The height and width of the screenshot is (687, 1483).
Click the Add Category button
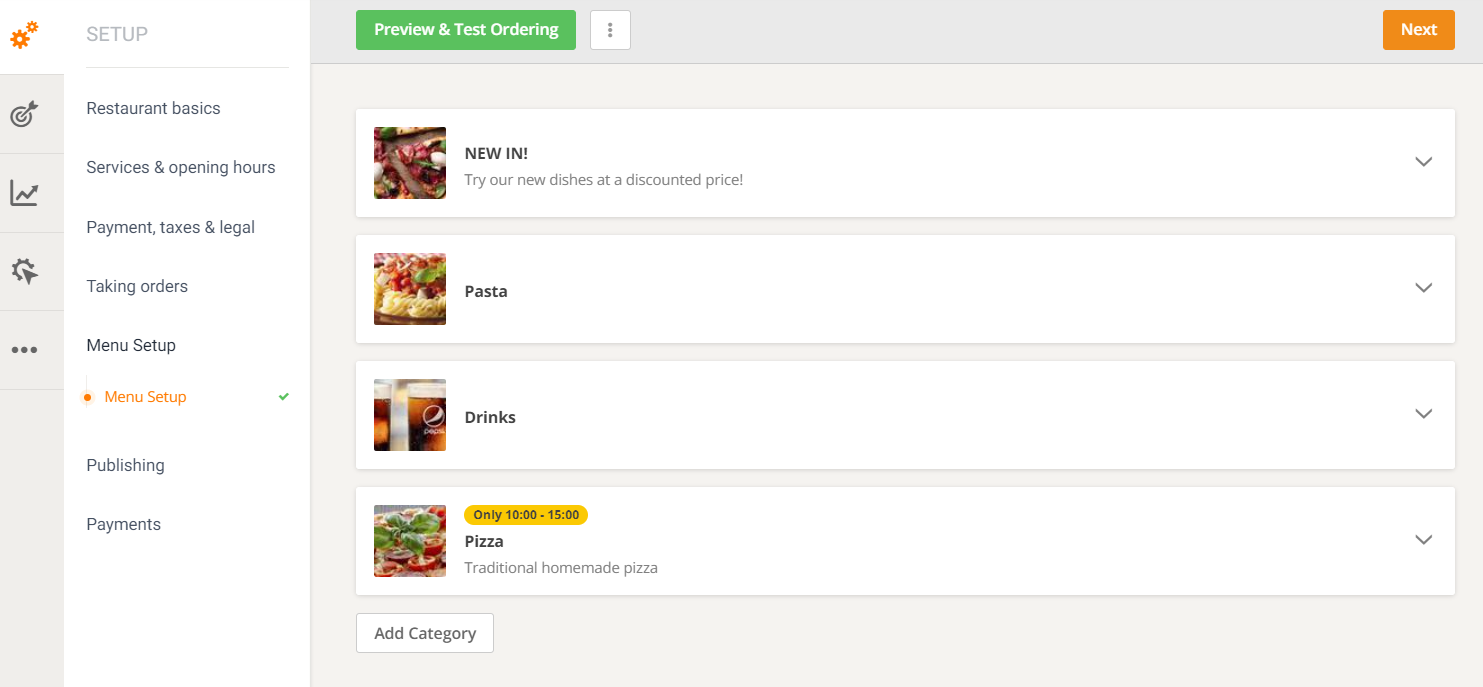[x=424, y=633]
